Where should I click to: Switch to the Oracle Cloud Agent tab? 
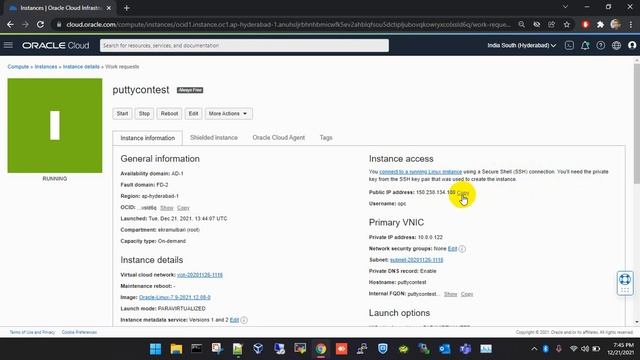coord(279,138)
